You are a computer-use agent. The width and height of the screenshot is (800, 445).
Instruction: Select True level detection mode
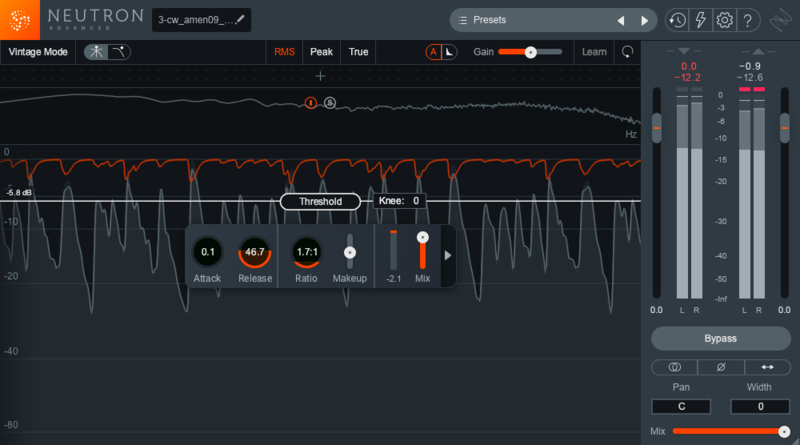pyautogui.click(x=358, y=52)
